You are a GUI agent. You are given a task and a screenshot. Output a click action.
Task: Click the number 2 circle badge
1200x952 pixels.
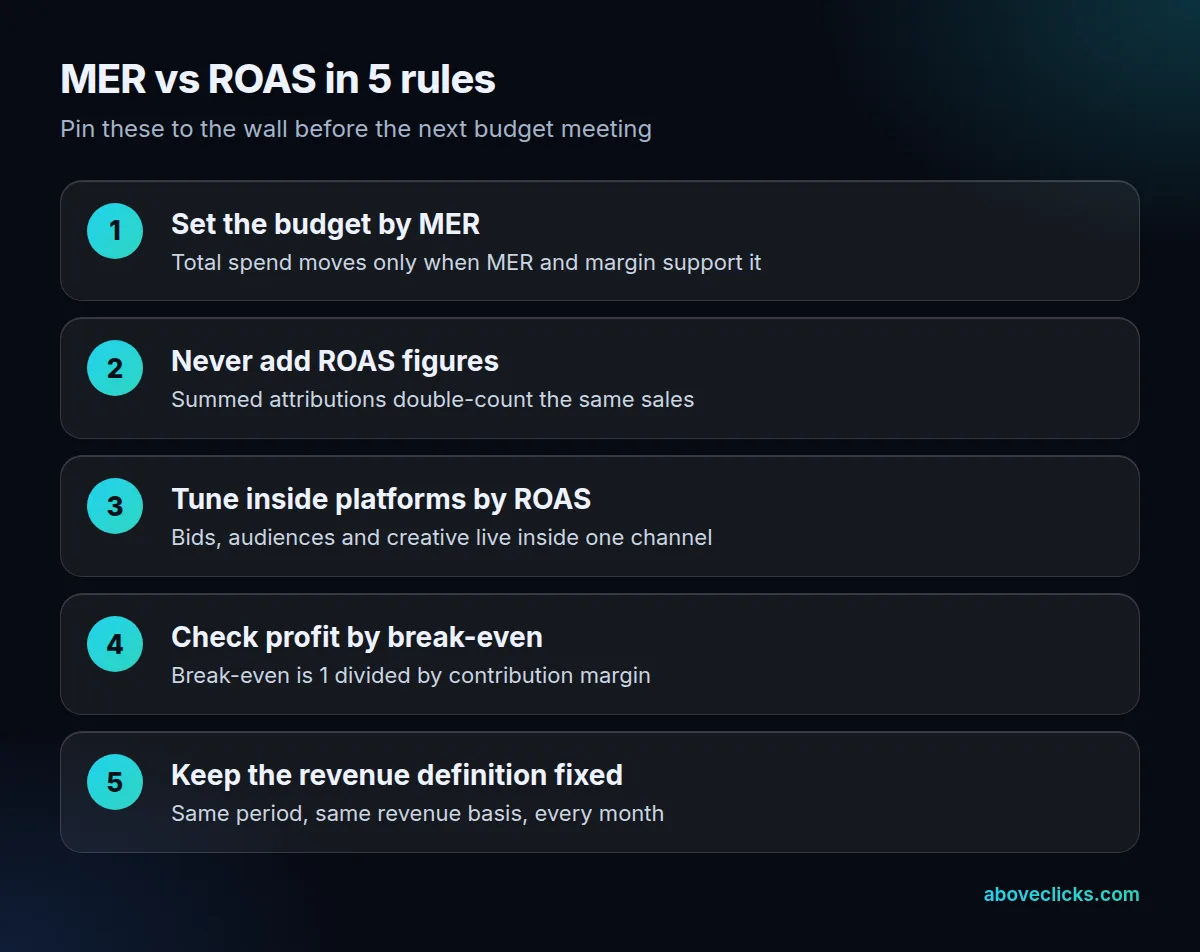pos(115,369)
